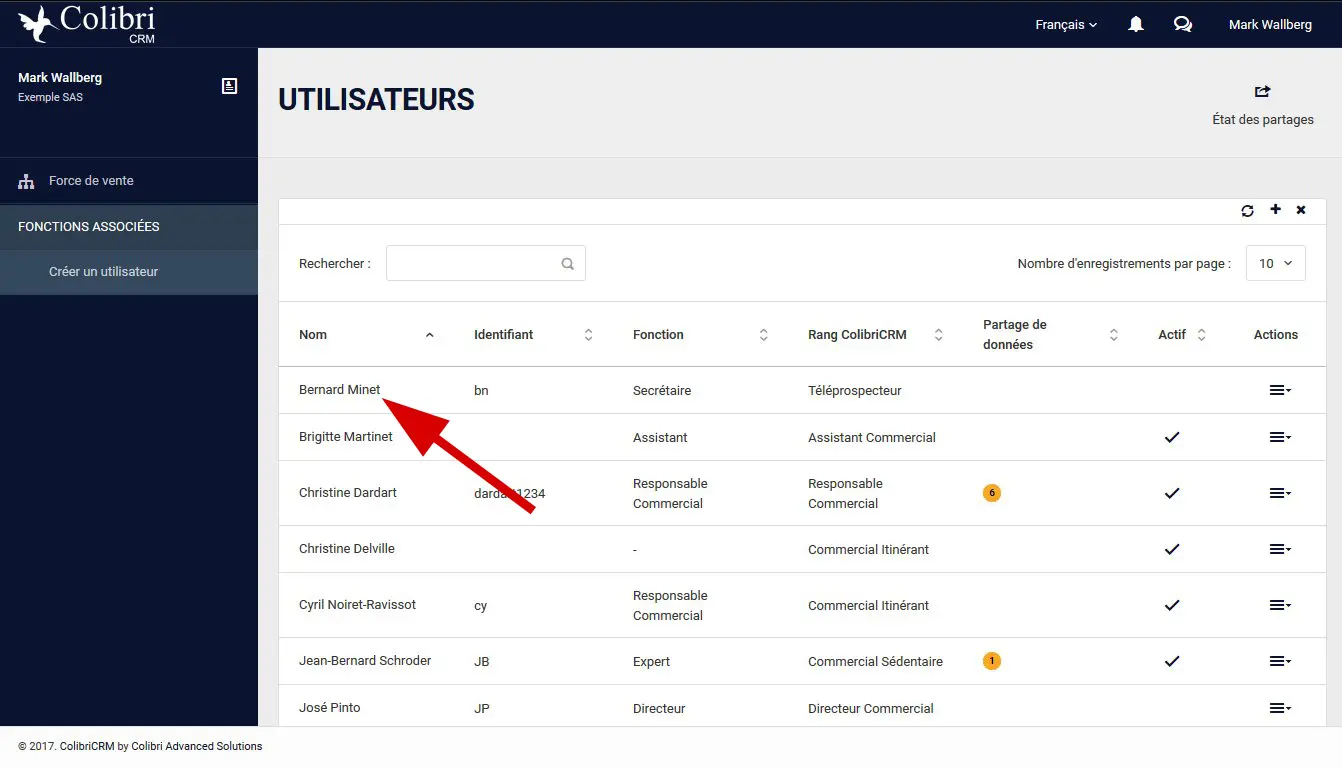Open actions menu for Cyril Noiret-Ravissot
The height and width of the screenshot is (768, 1342).
pos(1280,605)
